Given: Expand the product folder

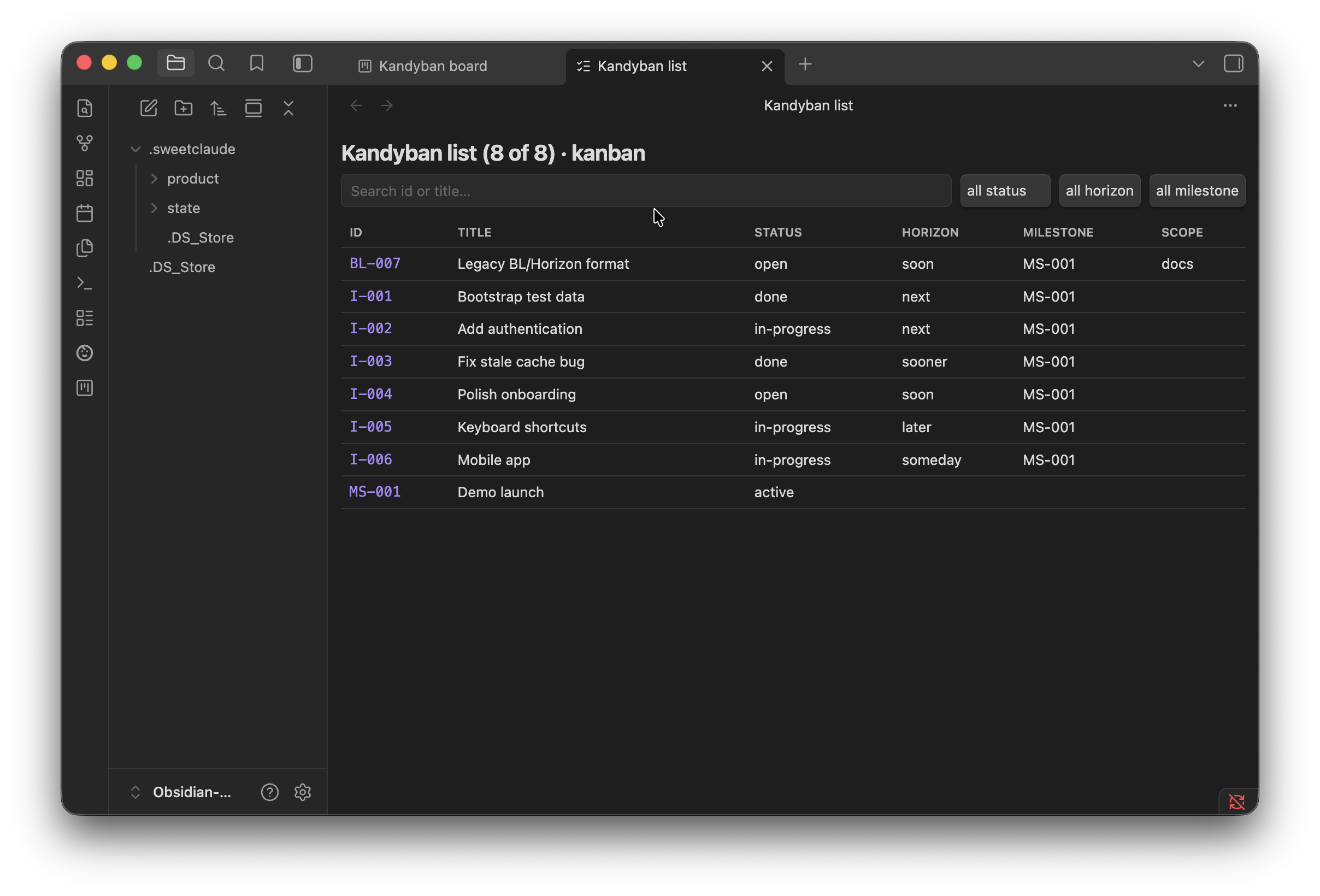Looking at the screenshot, I should pos(192,179).
